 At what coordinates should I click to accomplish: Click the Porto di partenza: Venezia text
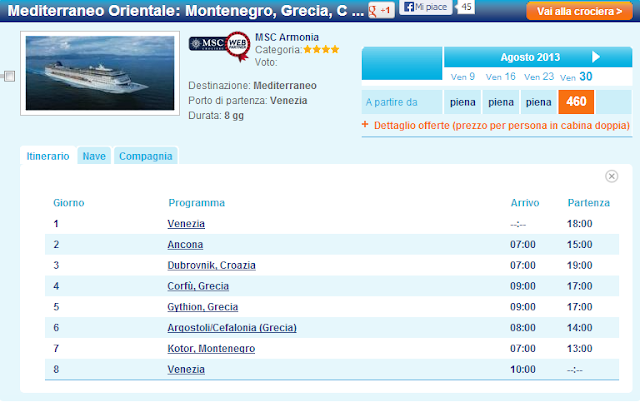248,100
